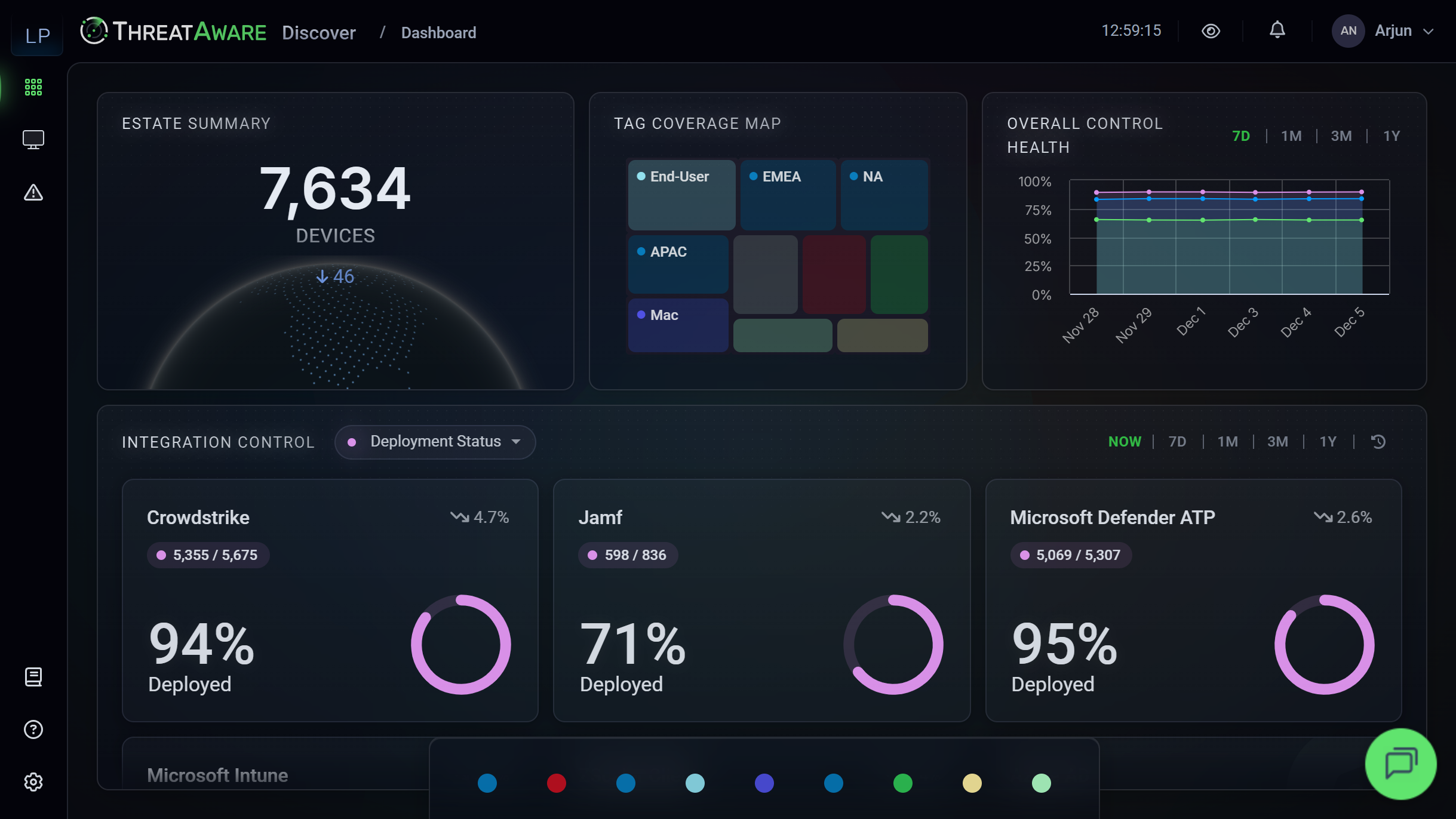Viewport: 1456px width, 819px height.
Task: Open the Deployment Status dropdown
Action: tap(435, 442)
